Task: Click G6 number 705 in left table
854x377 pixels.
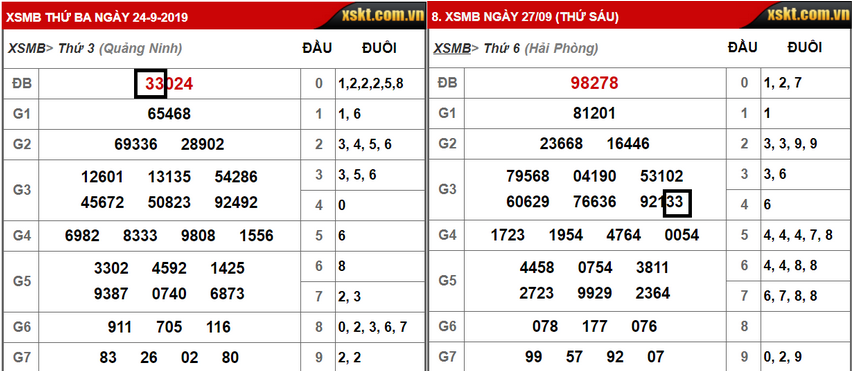Action: [169, 327]
